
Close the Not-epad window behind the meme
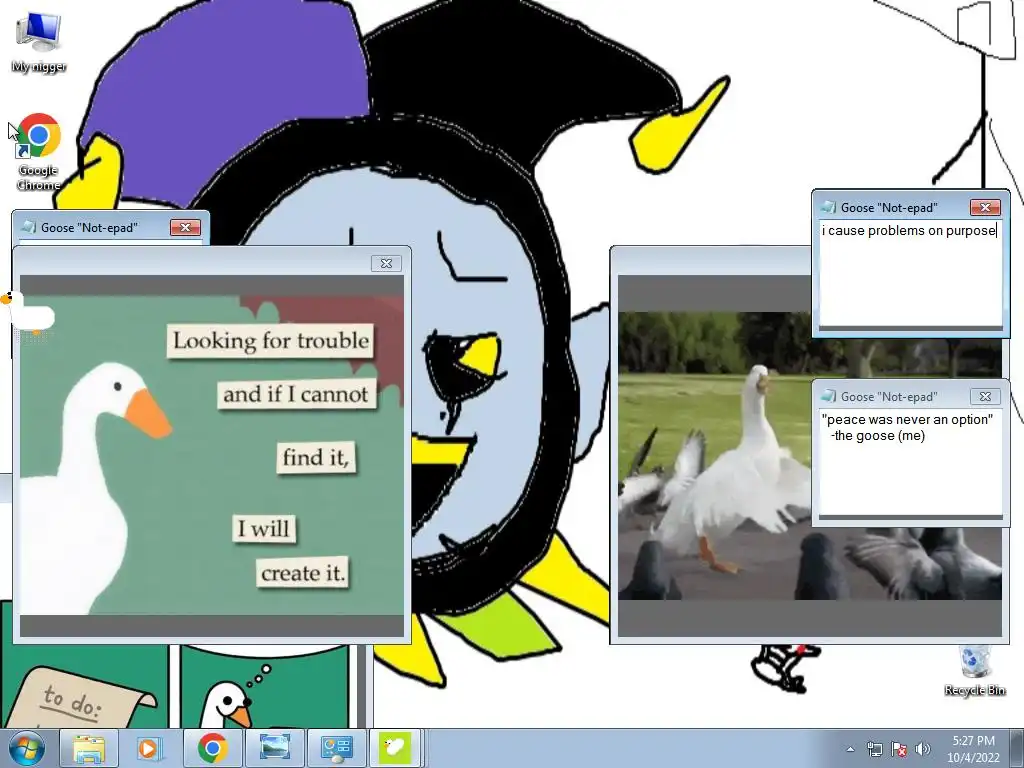tap(185, 227)
